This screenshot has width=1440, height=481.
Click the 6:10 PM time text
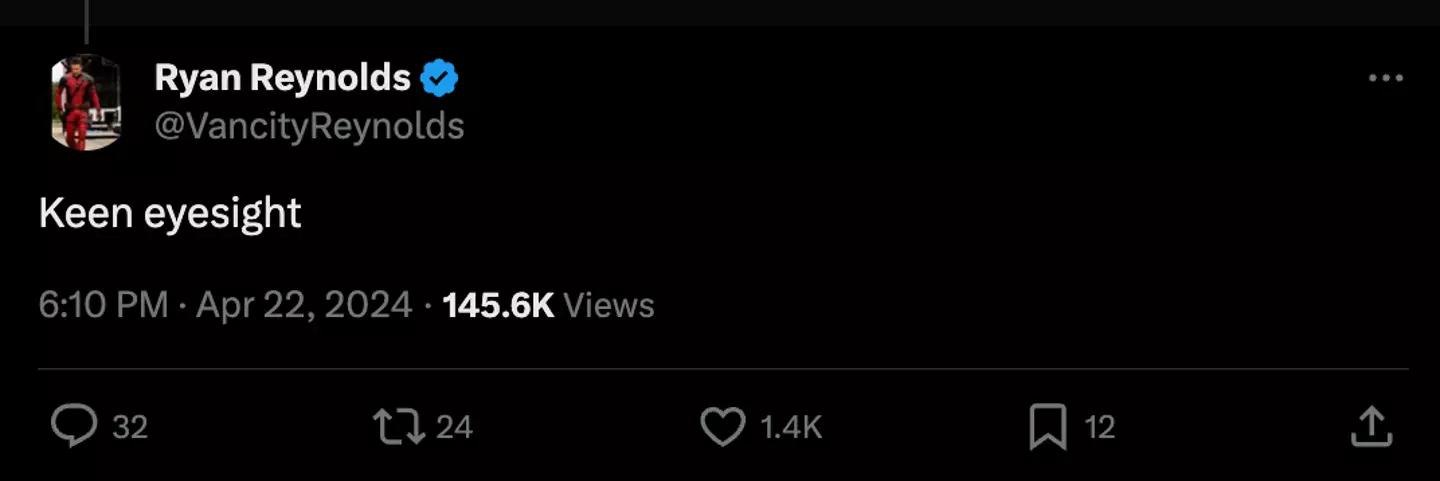point(103,305)
